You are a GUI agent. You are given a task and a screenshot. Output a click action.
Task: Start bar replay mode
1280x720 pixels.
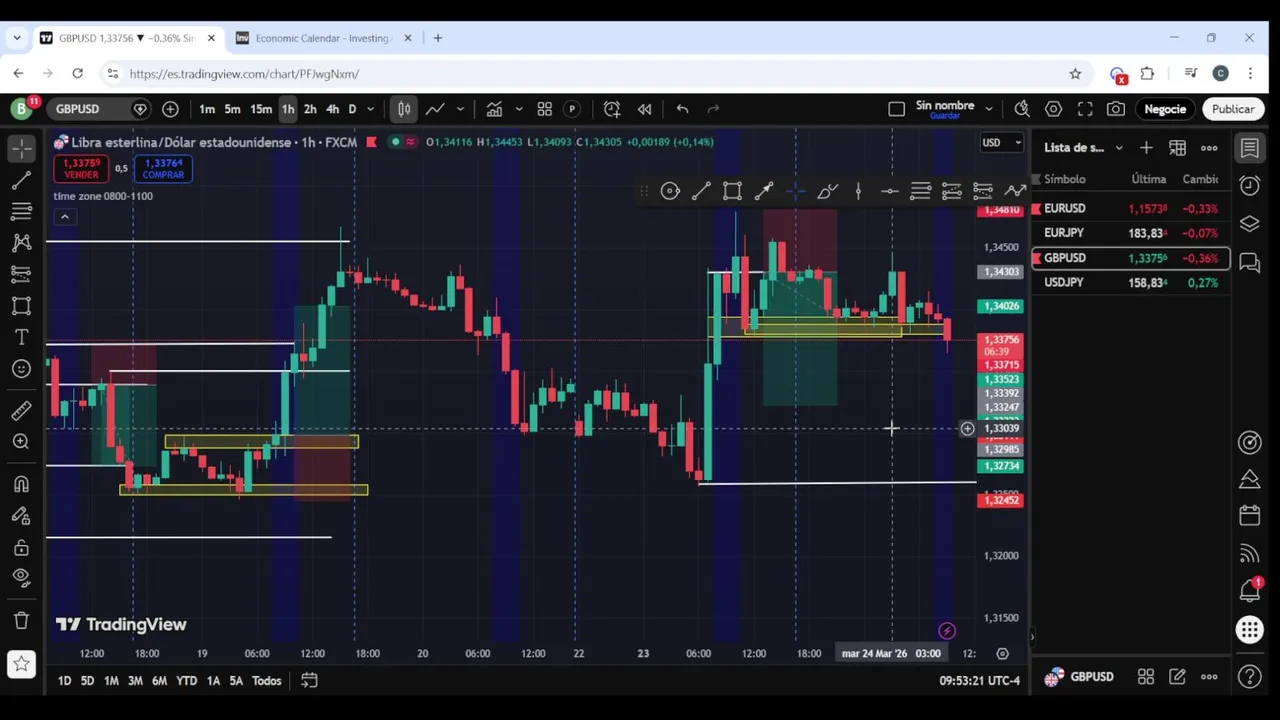[645, 109]
